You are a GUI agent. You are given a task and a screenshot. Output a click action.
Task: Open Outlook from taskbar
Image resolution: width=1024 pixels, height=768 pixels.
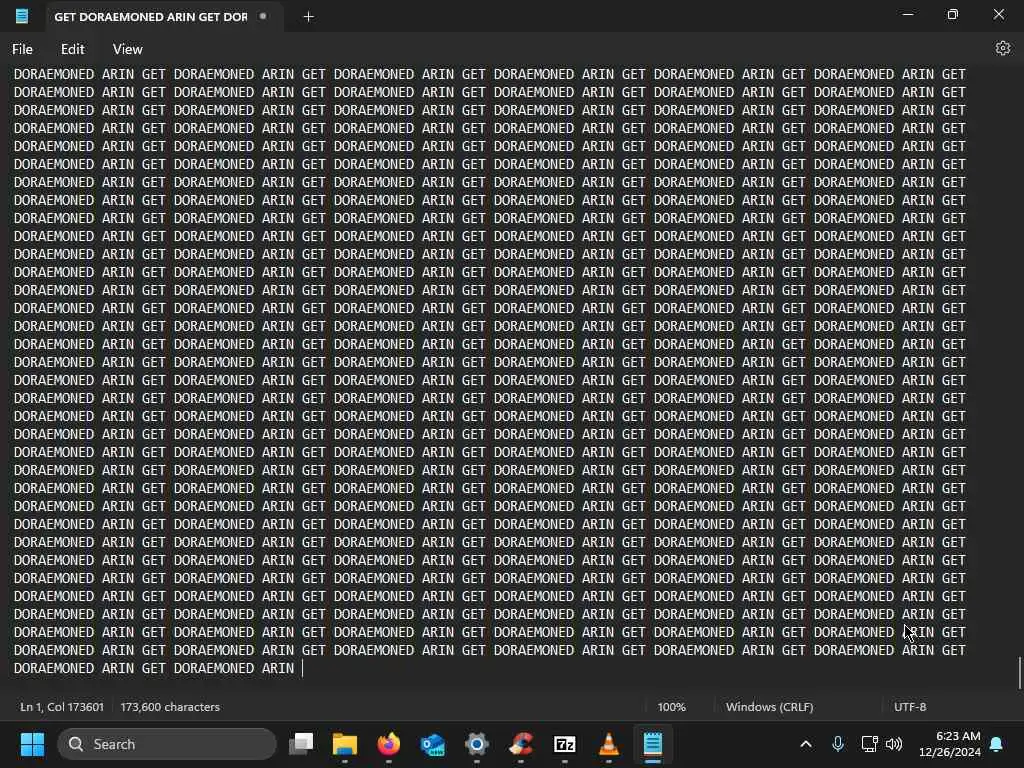[432, 744]
